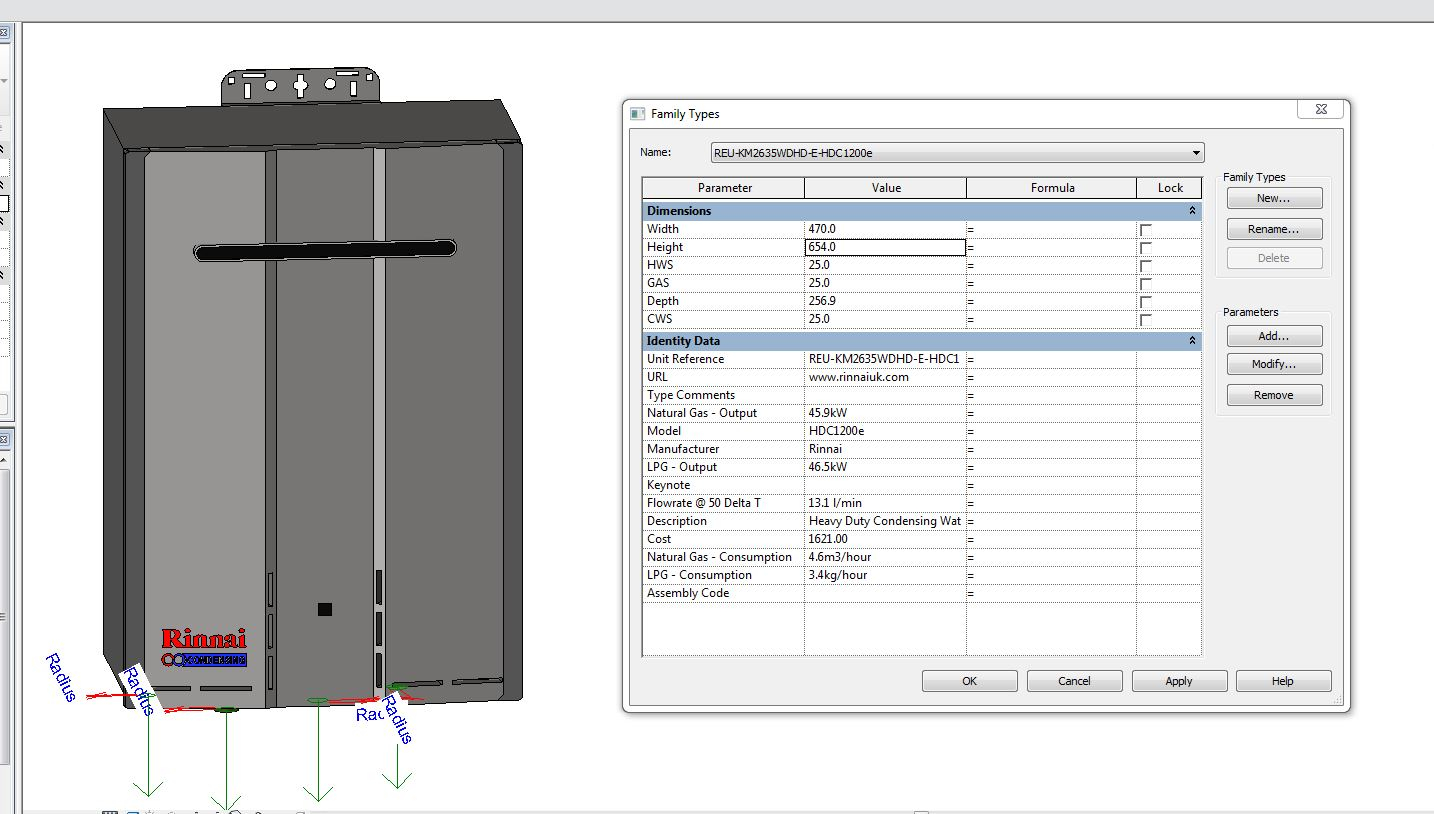Collapse the Dimensions parameter group
The height and width of the screenshot is (814, 1434).
[x=1192, y=211]
